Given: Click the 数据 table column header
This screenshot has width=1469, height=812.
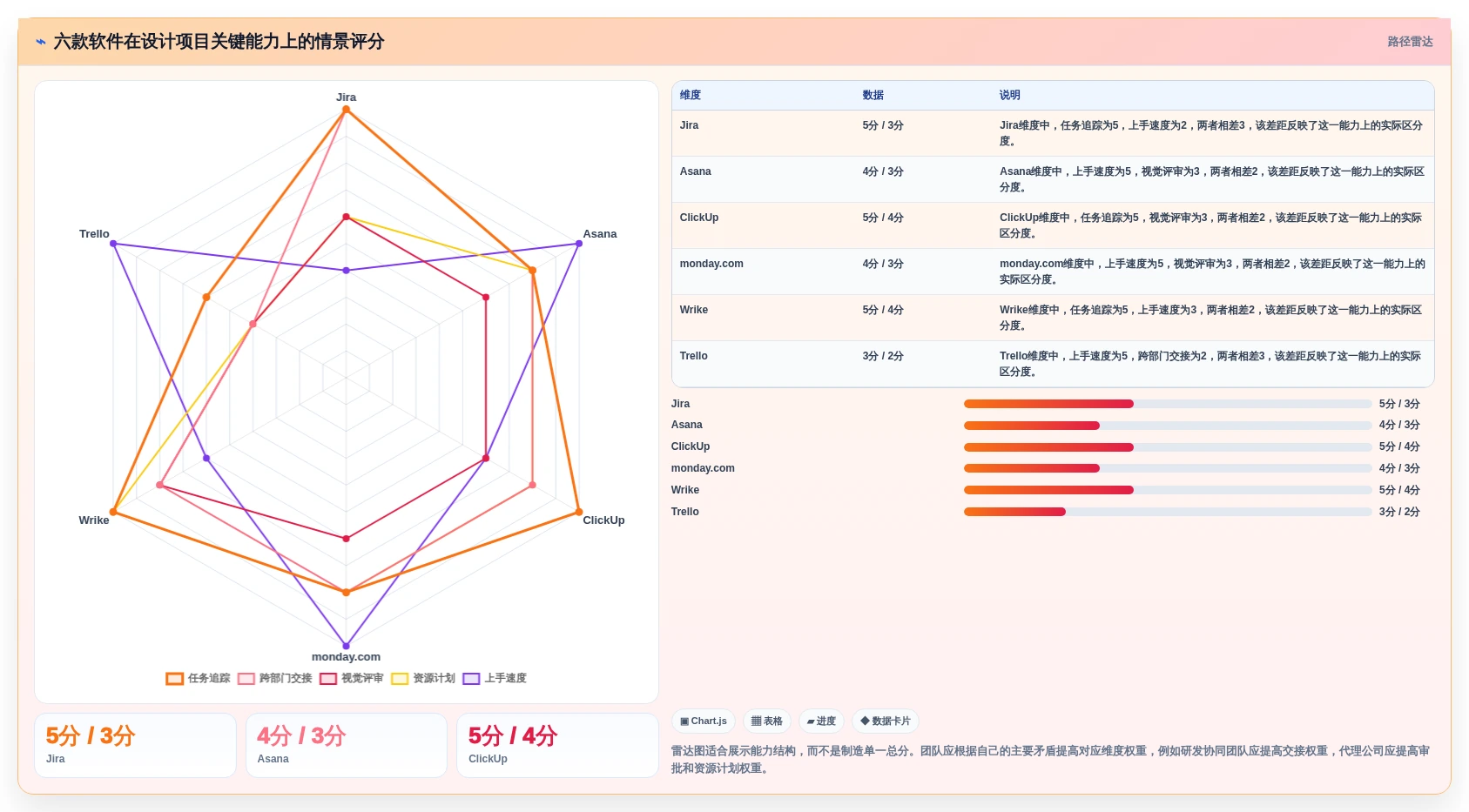Looking at the screenshot, I should tap(873, 95).
